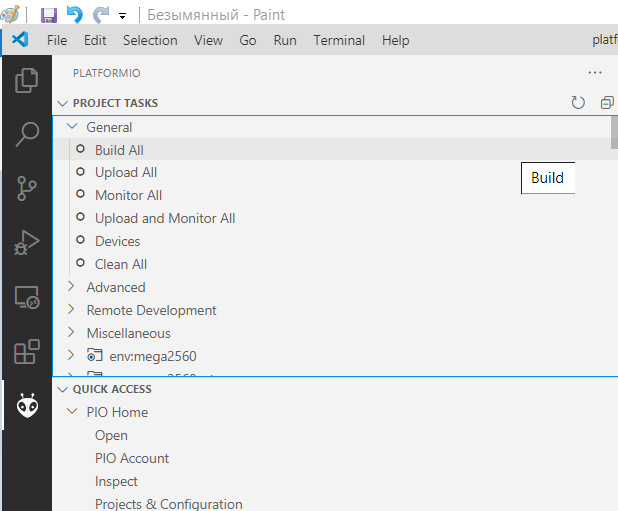Expand the Miscellaneous group
The width and height of the screenshot is (618, 511).
[x=71, y=333]
